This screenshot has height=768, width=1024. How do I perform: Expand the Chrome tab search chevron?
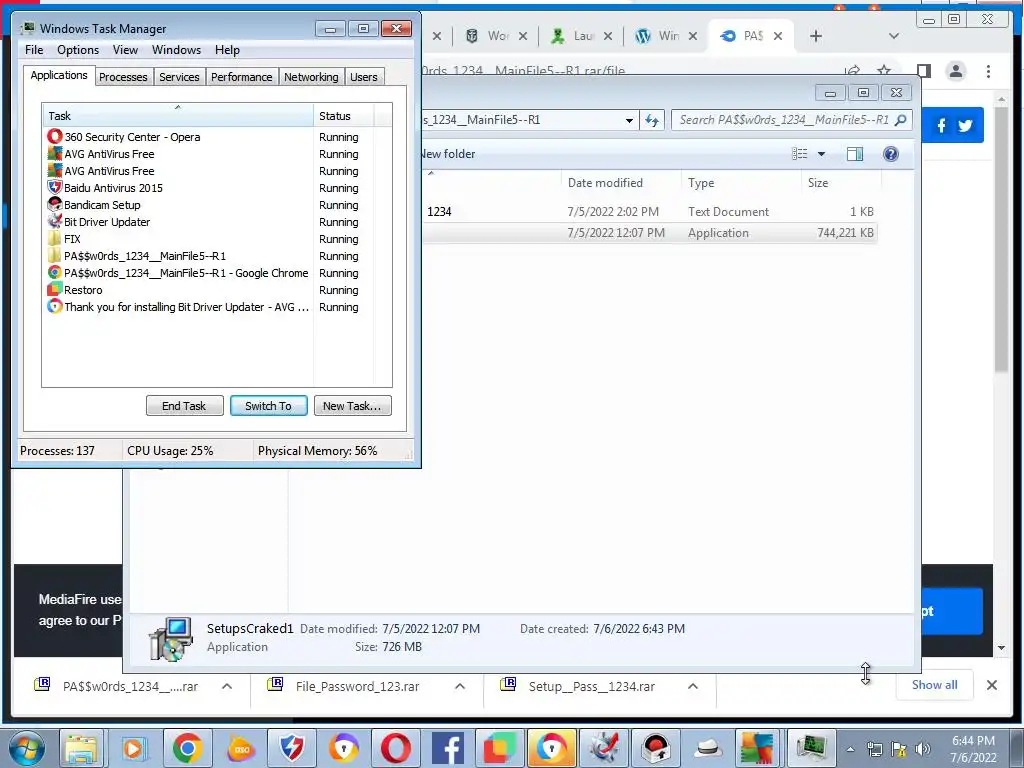pyautogui.click(x=894, y=36)
